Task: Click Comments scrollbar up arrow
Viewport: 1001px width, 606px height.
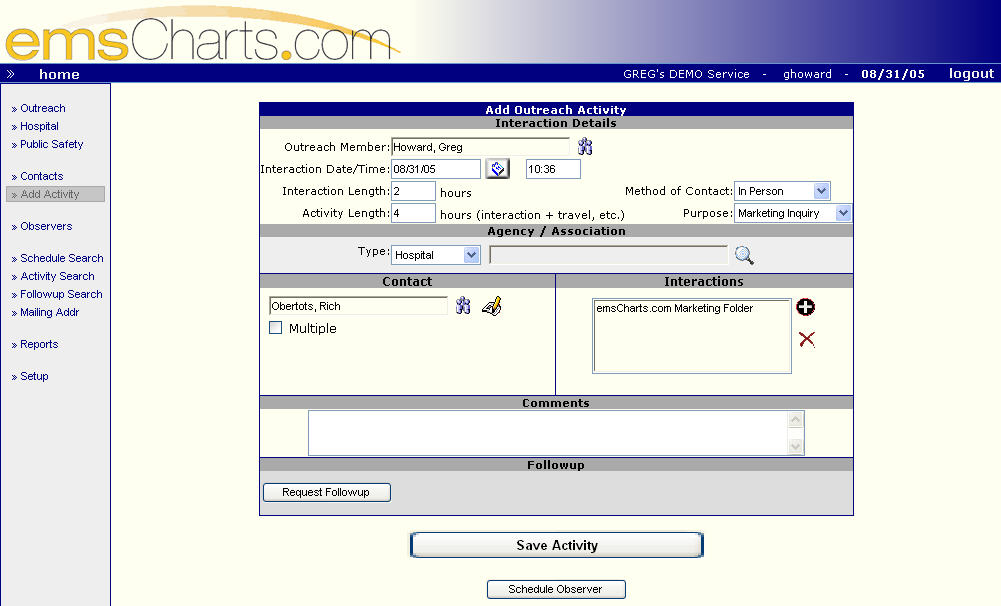Action: pos(795,420)
